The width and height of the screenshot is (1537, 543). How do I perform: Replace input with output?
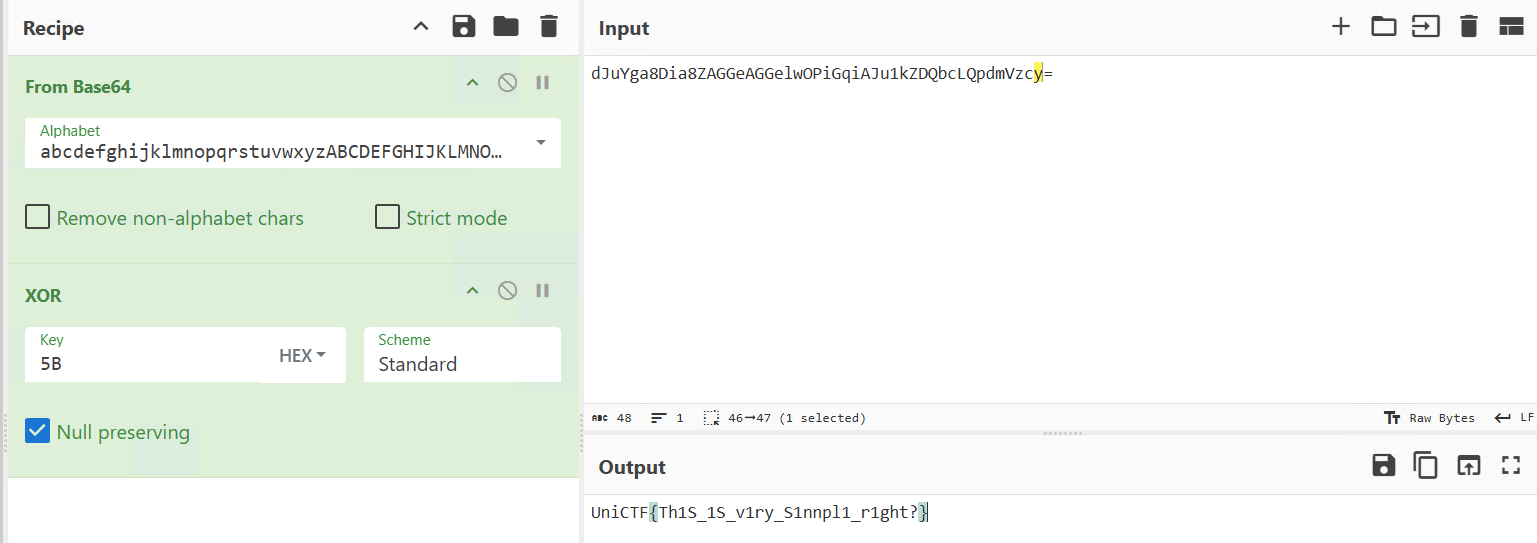(x=1468, y=465)
